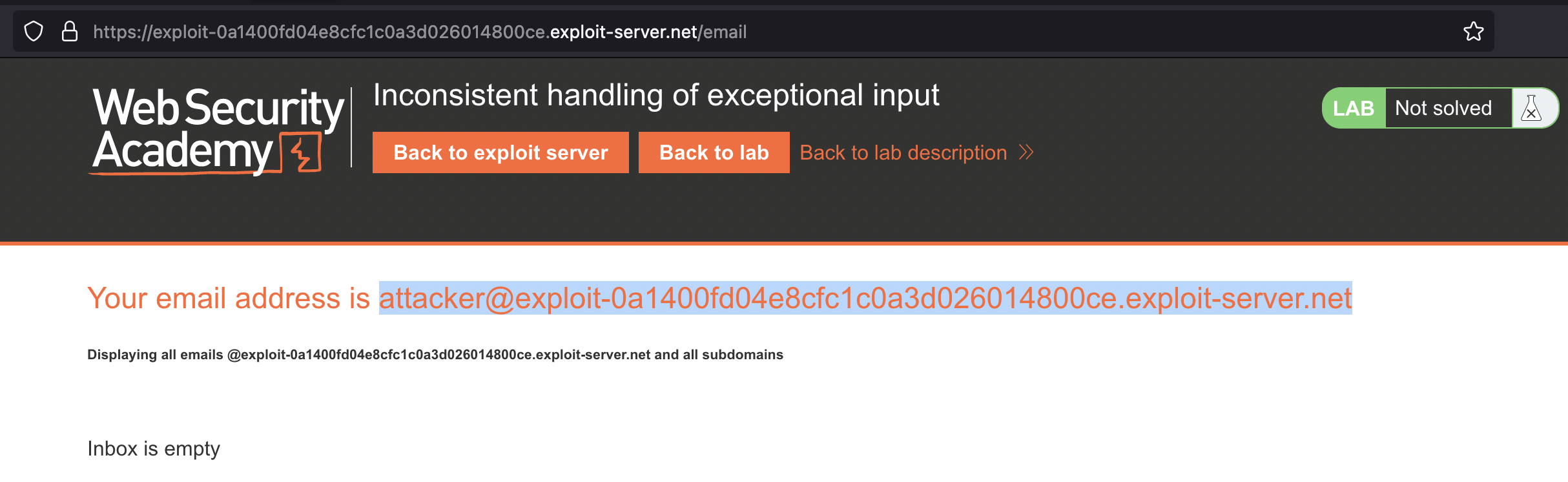Click the Back to exploit server button
Image resolution: width=1568 pixels, height=482 pixels.
(x=500, y=152)
